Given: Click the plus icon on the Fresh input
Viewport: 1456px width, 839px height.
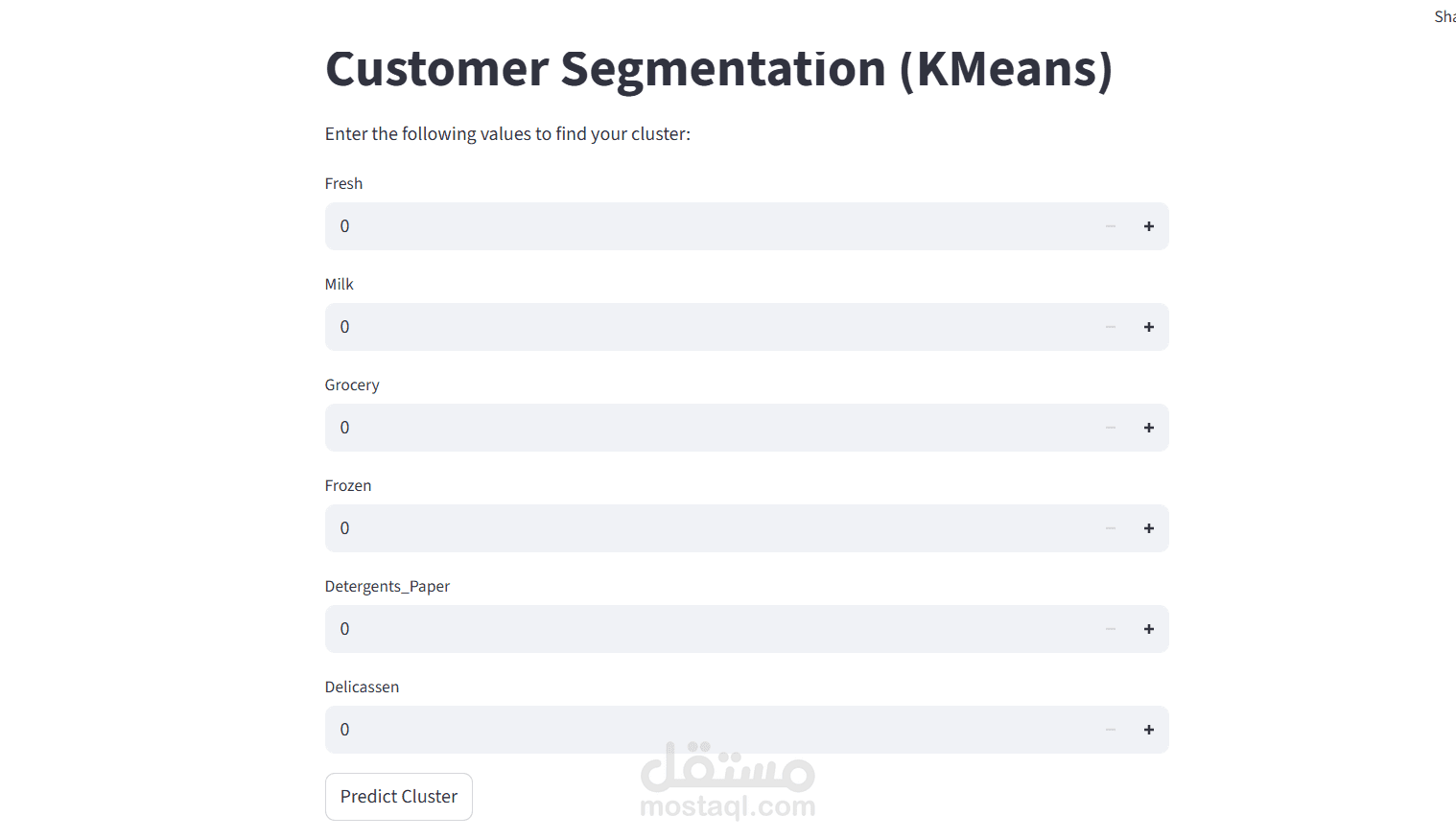Looking at the screenshot, I should 1148,225.
